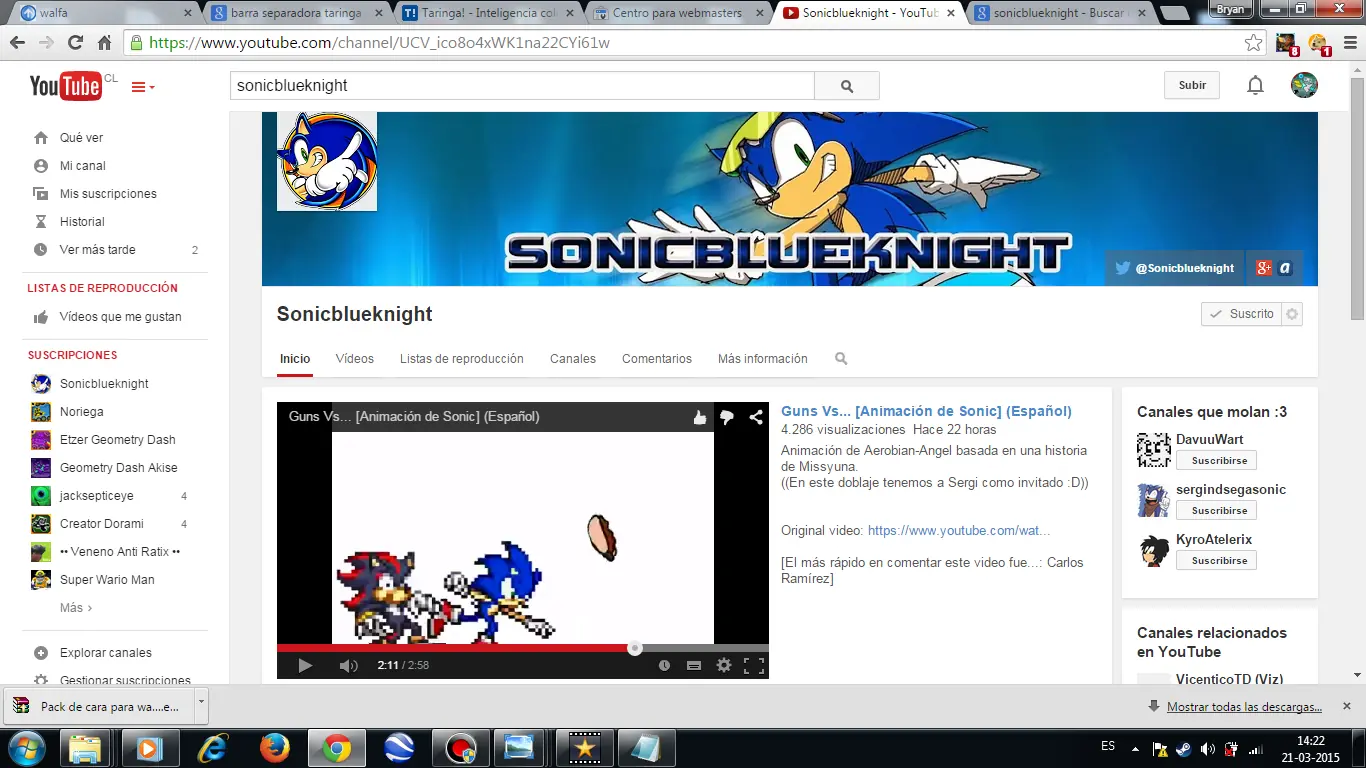
Task: Subscribe to DavuuWart with Suscribirse
Action: pos(1216,461)
